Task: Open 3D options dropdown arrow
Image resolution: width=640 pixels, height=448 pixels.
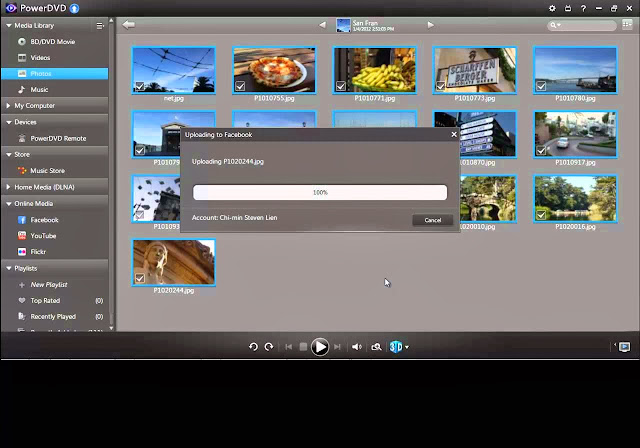Action: (x=407, y=347)
